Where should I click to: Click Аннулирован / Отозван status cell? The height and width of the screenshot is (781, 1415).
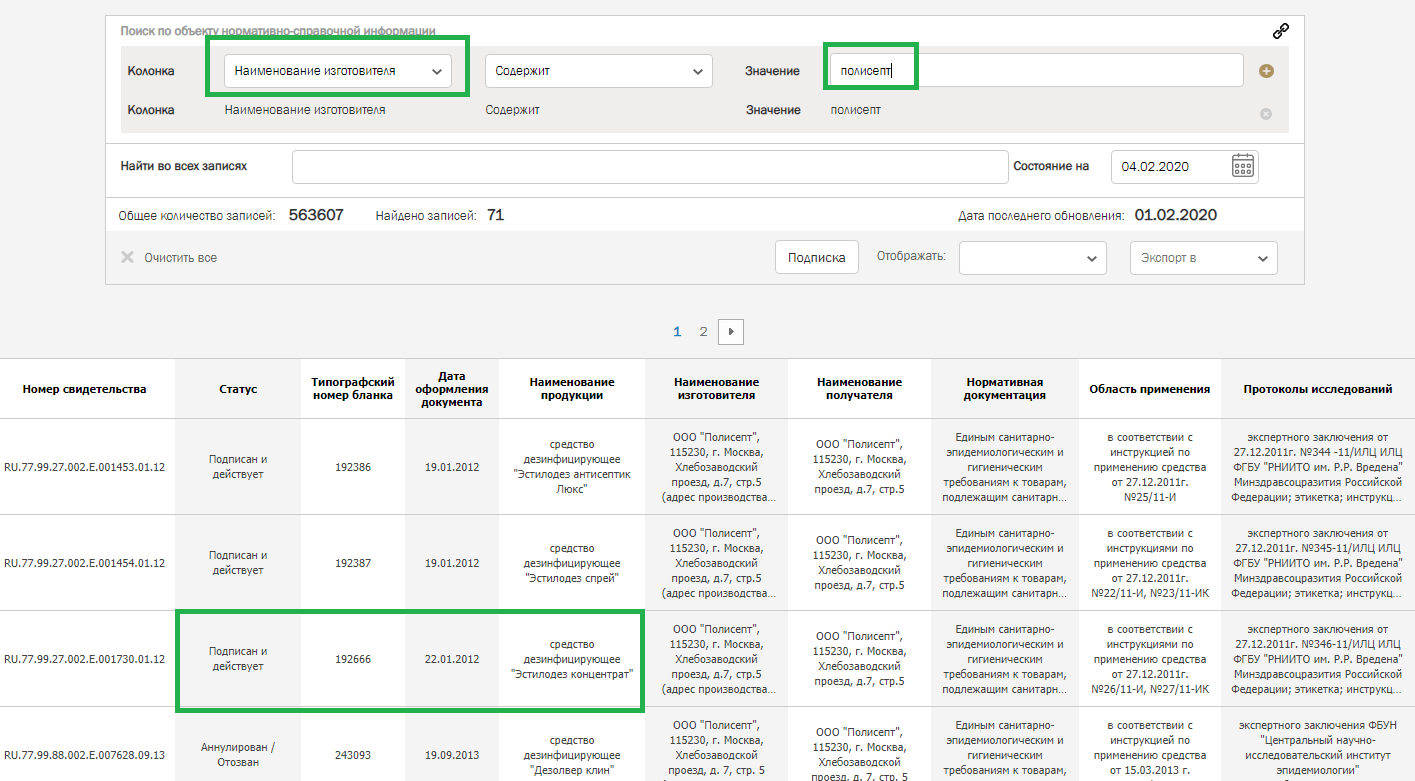(x=238, y=755)
